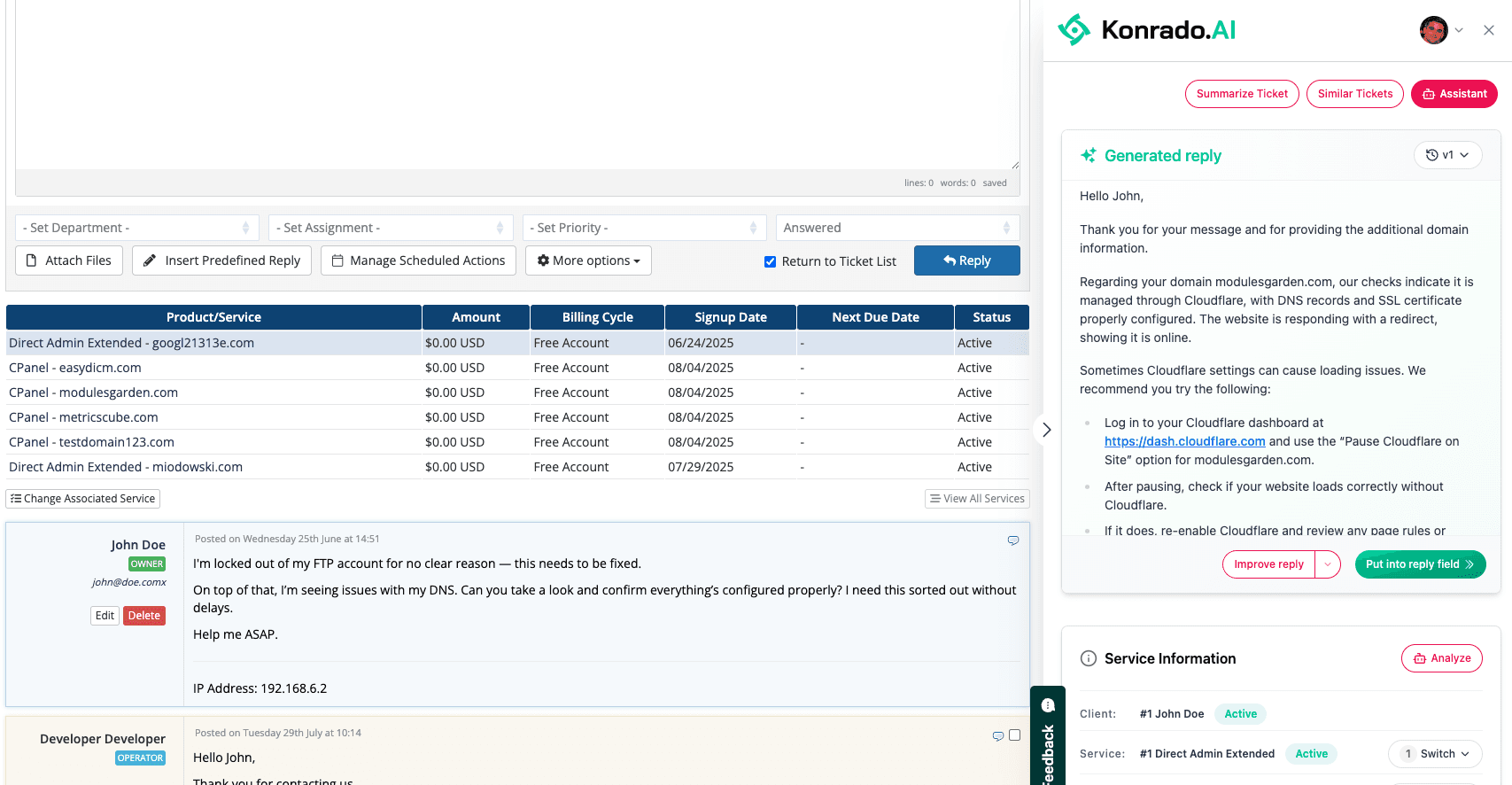Open the dash.cloudflare.com link

1184,441
